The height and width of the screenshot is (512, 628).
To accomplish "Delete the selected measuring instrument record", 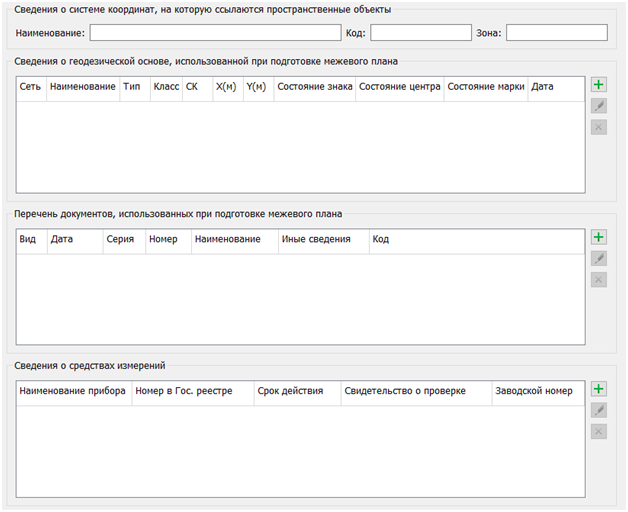I will 599,431.
